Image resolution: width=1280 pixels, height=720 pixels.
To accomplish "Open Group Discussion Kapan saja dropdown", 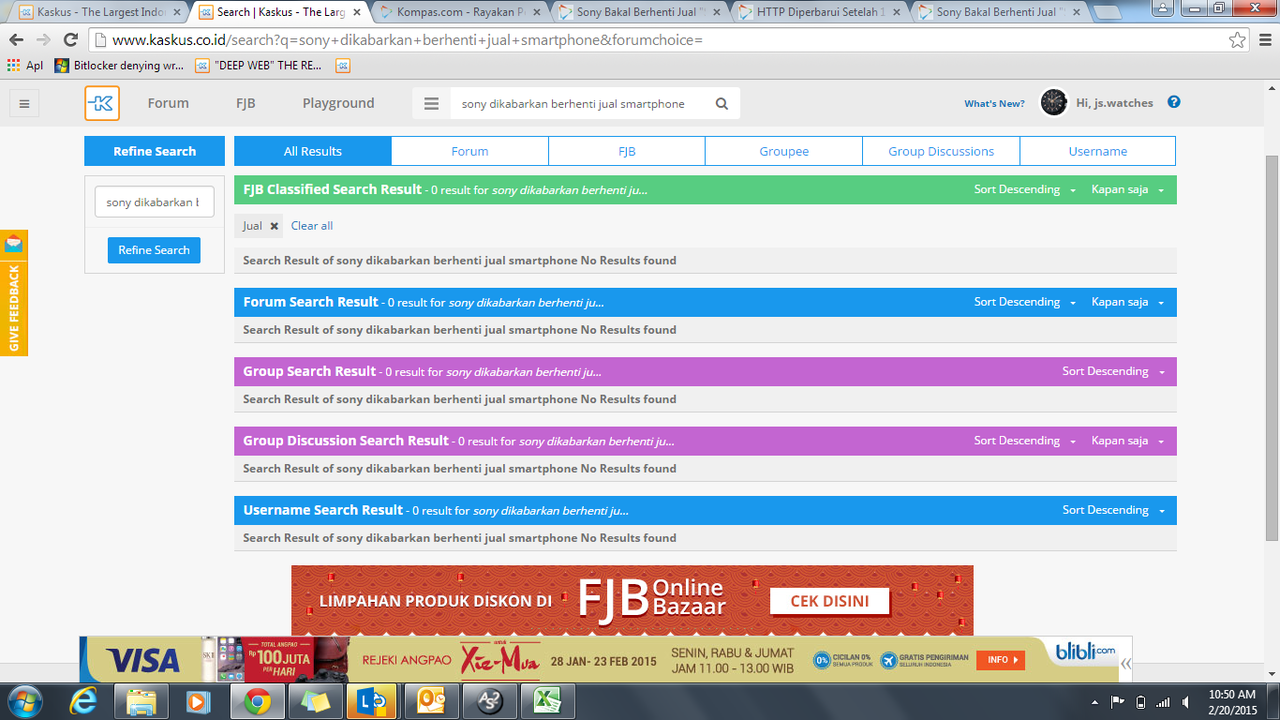I will pyautogui.click(x=1128, y=441).
